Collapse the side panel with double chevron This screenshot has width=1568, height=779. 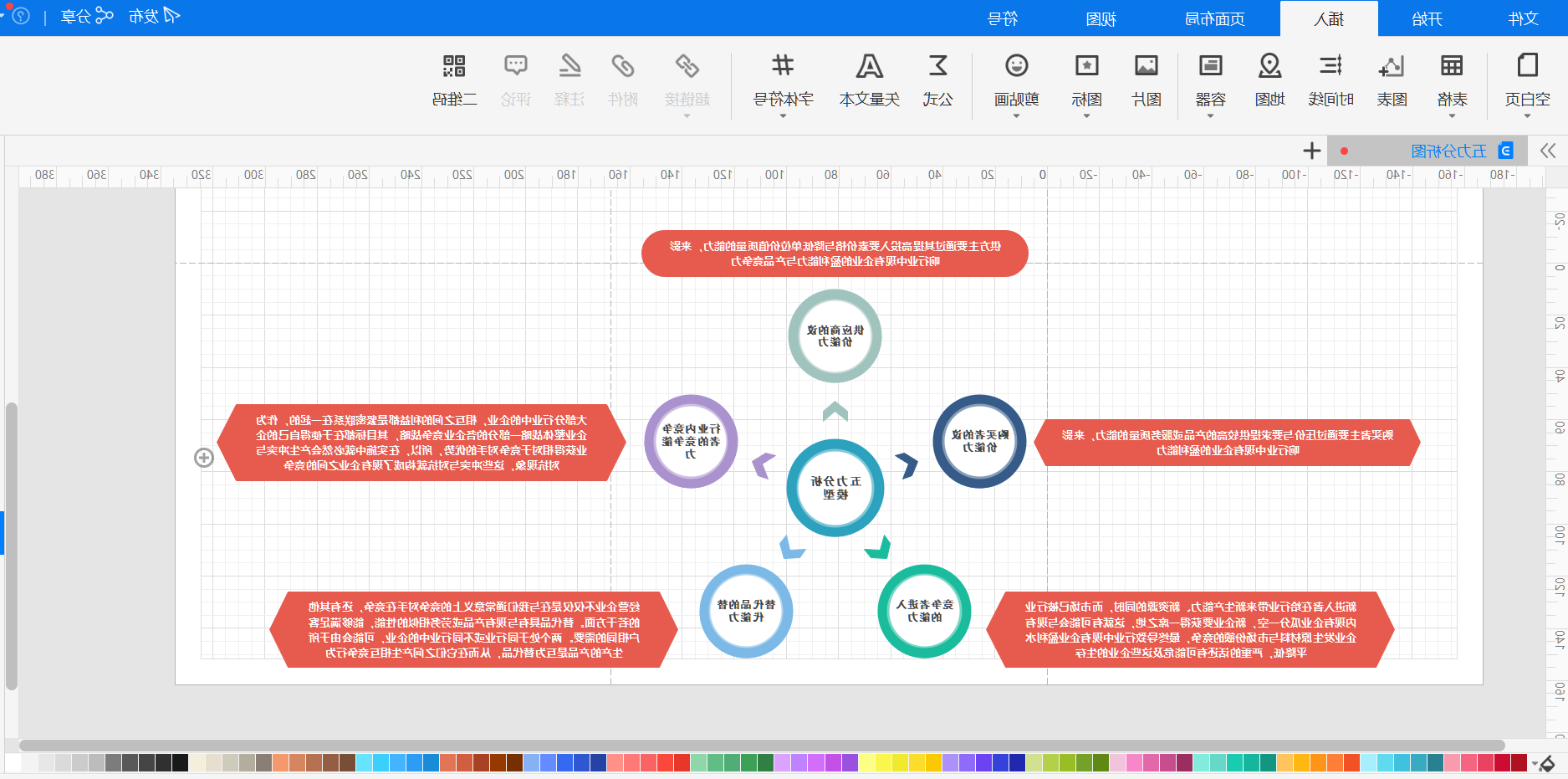(1548, 151)
